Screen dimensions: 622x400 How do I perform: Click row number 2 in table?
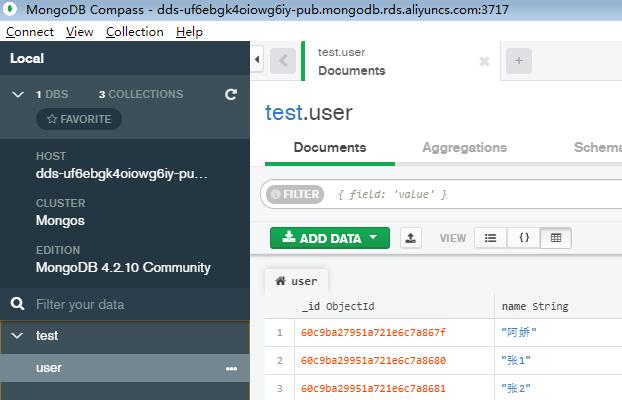(280, 360)
